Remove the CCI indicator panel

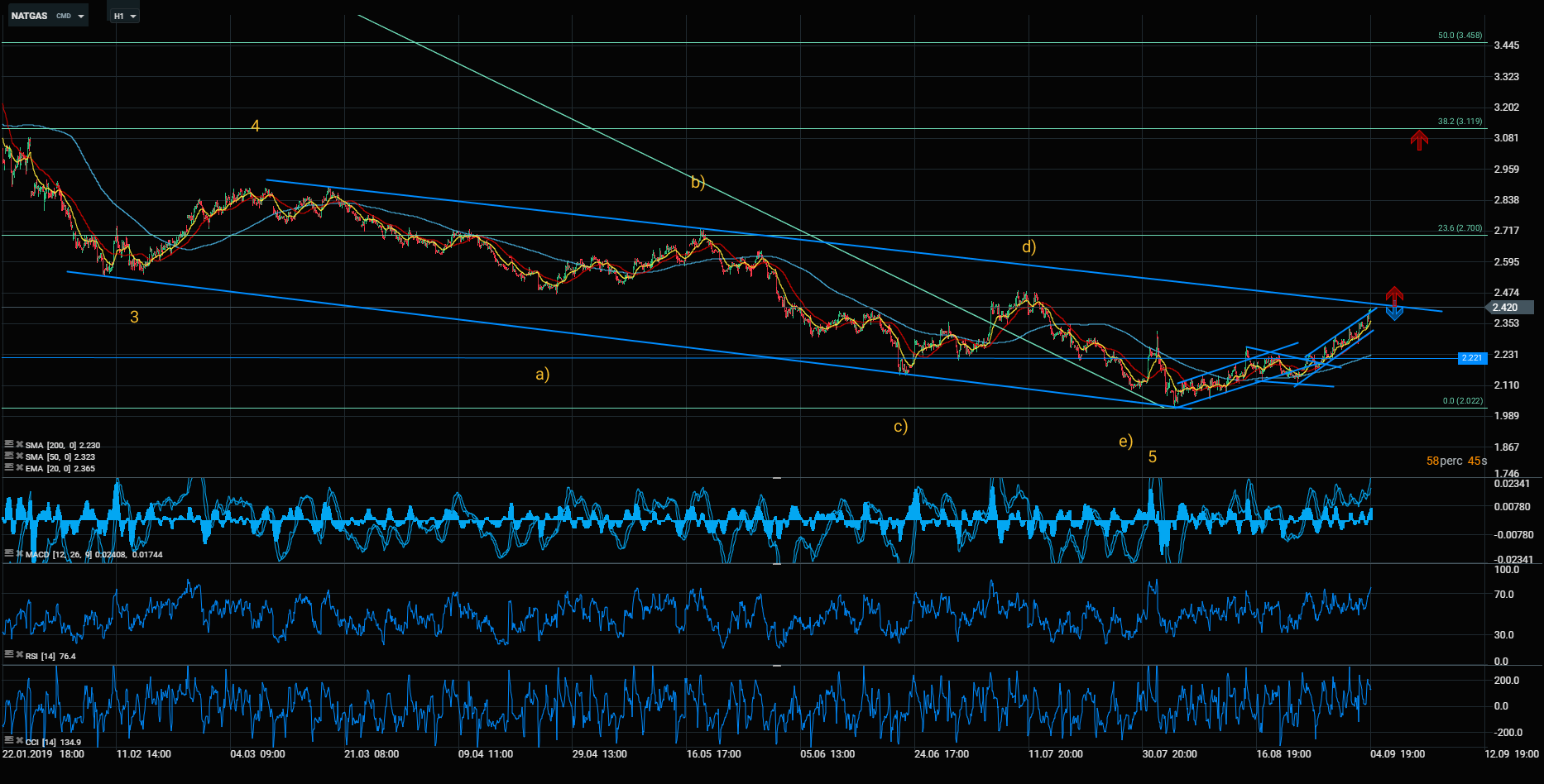19,742
